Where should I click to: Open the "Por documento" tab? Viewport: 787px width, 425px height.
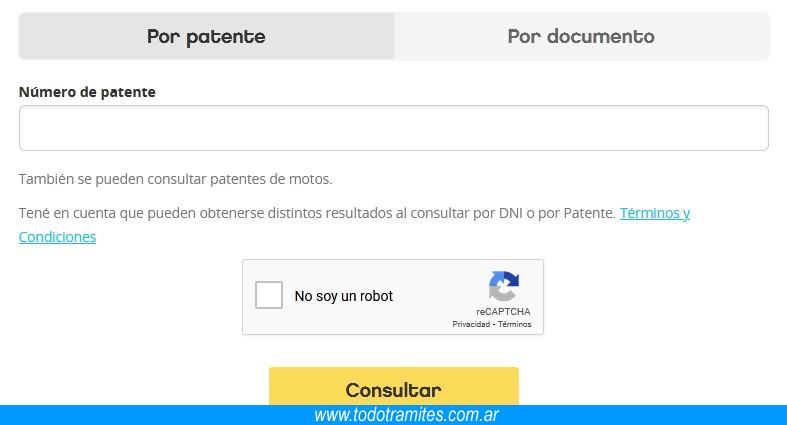(x=581, y=37)
